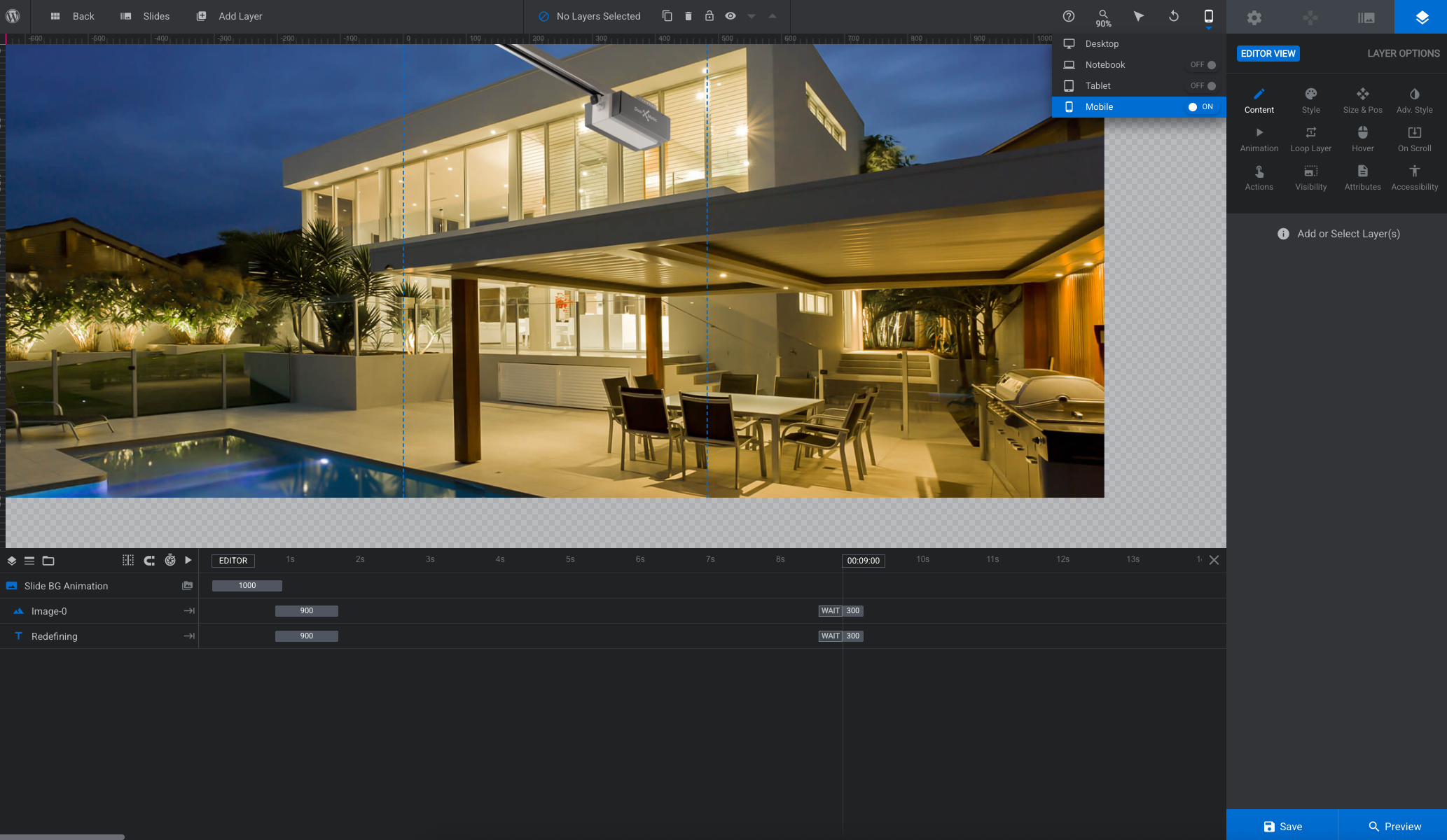Toggle Notebook view switch on
Image resolution: width=1447 pixels, height=840 pixels.
click(x=1203, y=65)
